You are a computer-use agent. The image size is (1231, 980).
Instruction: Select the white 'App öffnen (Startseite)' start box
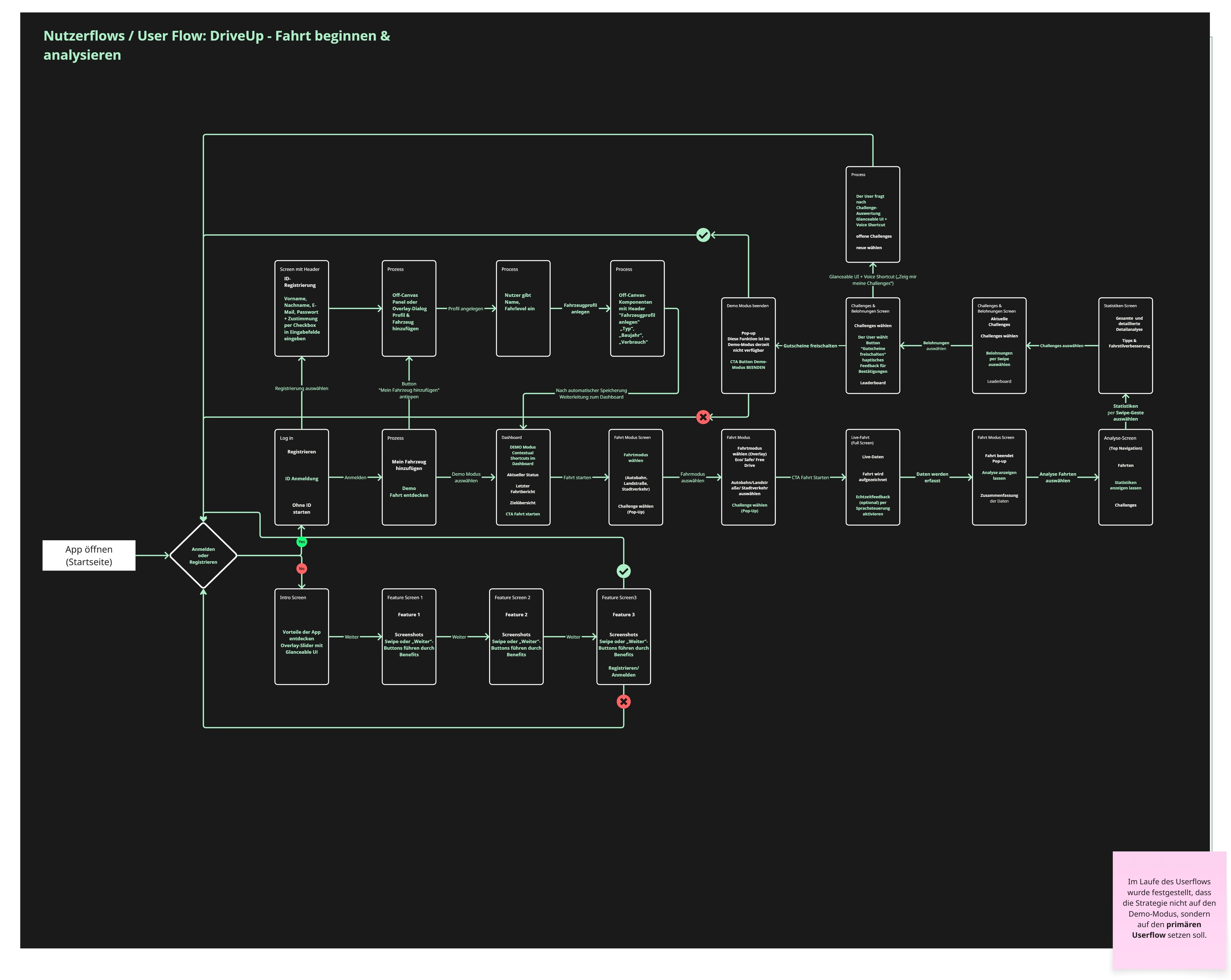pos(89,556)
